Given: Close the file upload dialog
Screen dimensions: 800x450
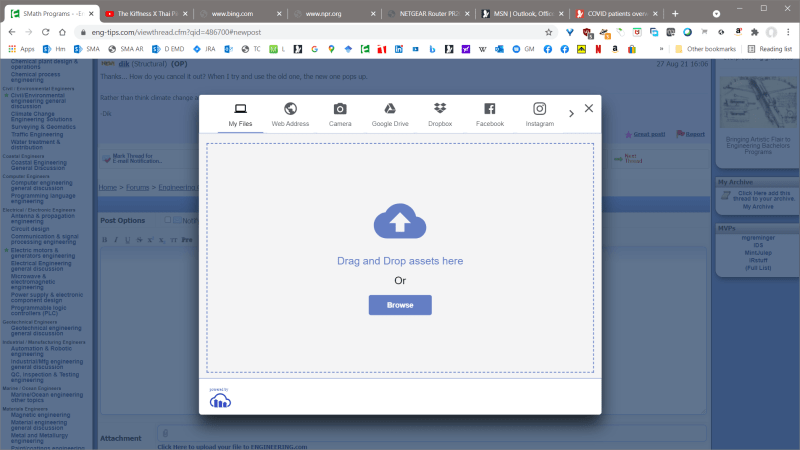Looking at the screenshot, I should point(589,108).
